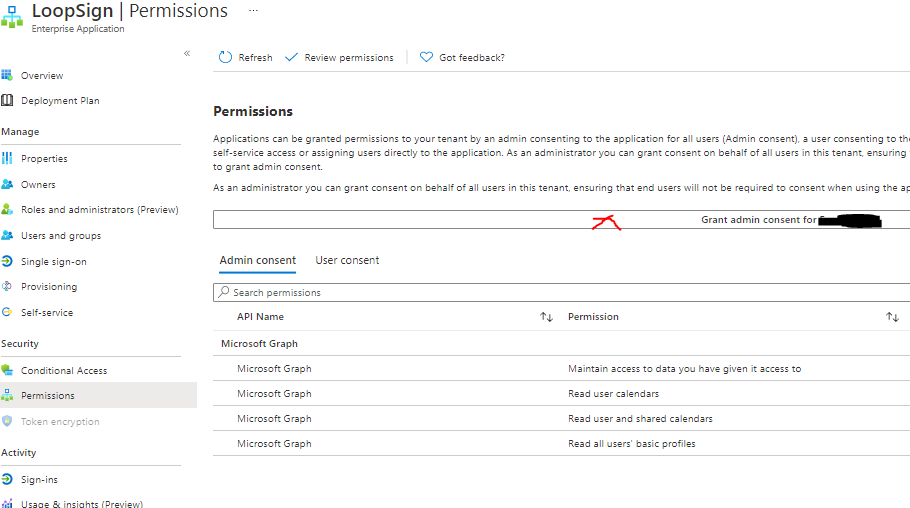Open the Overview menu item
The width and height of the screenshot is (910, 508).
42,75
